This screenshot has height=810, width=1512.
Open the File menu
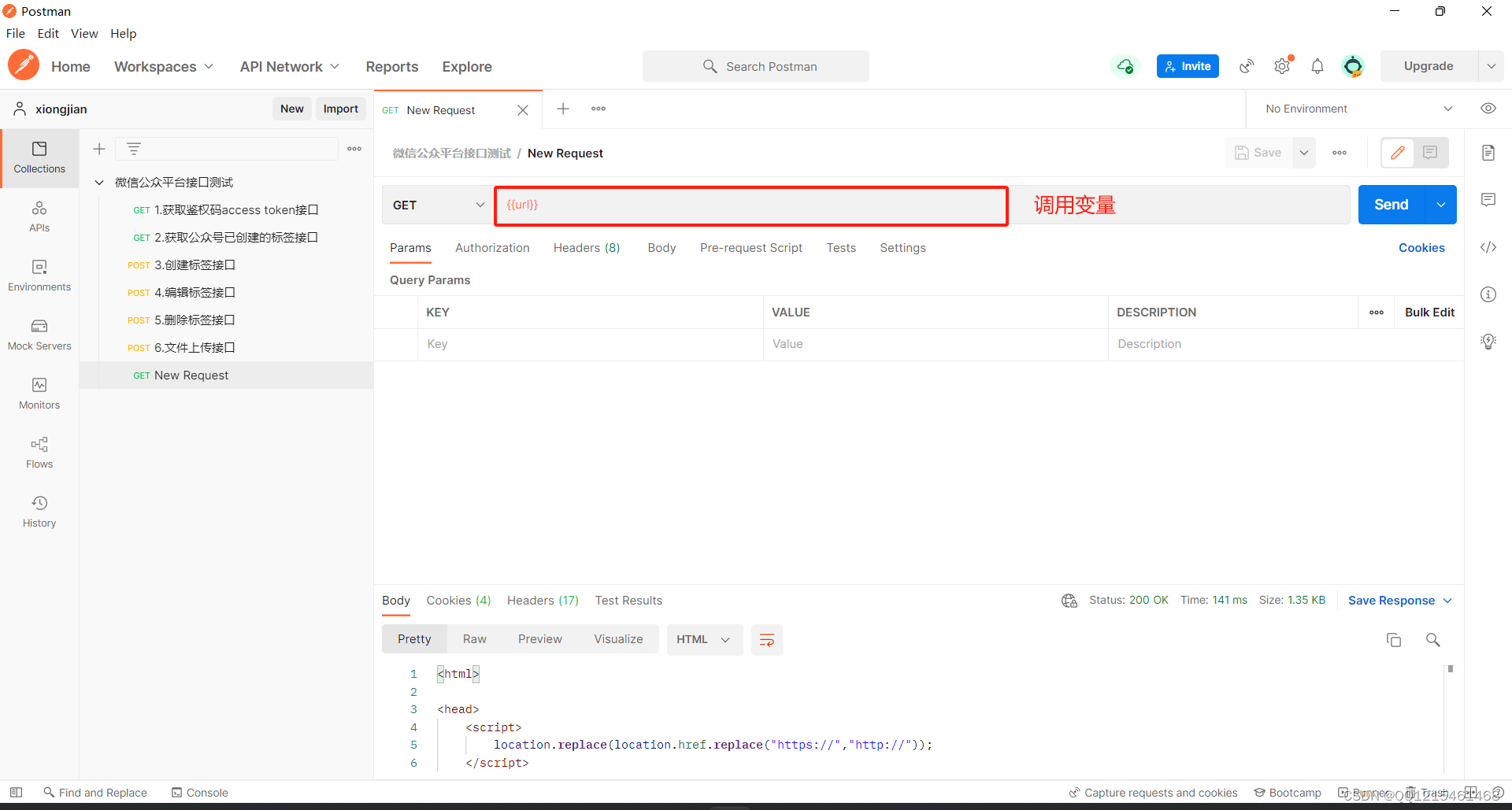pos(16,33)
